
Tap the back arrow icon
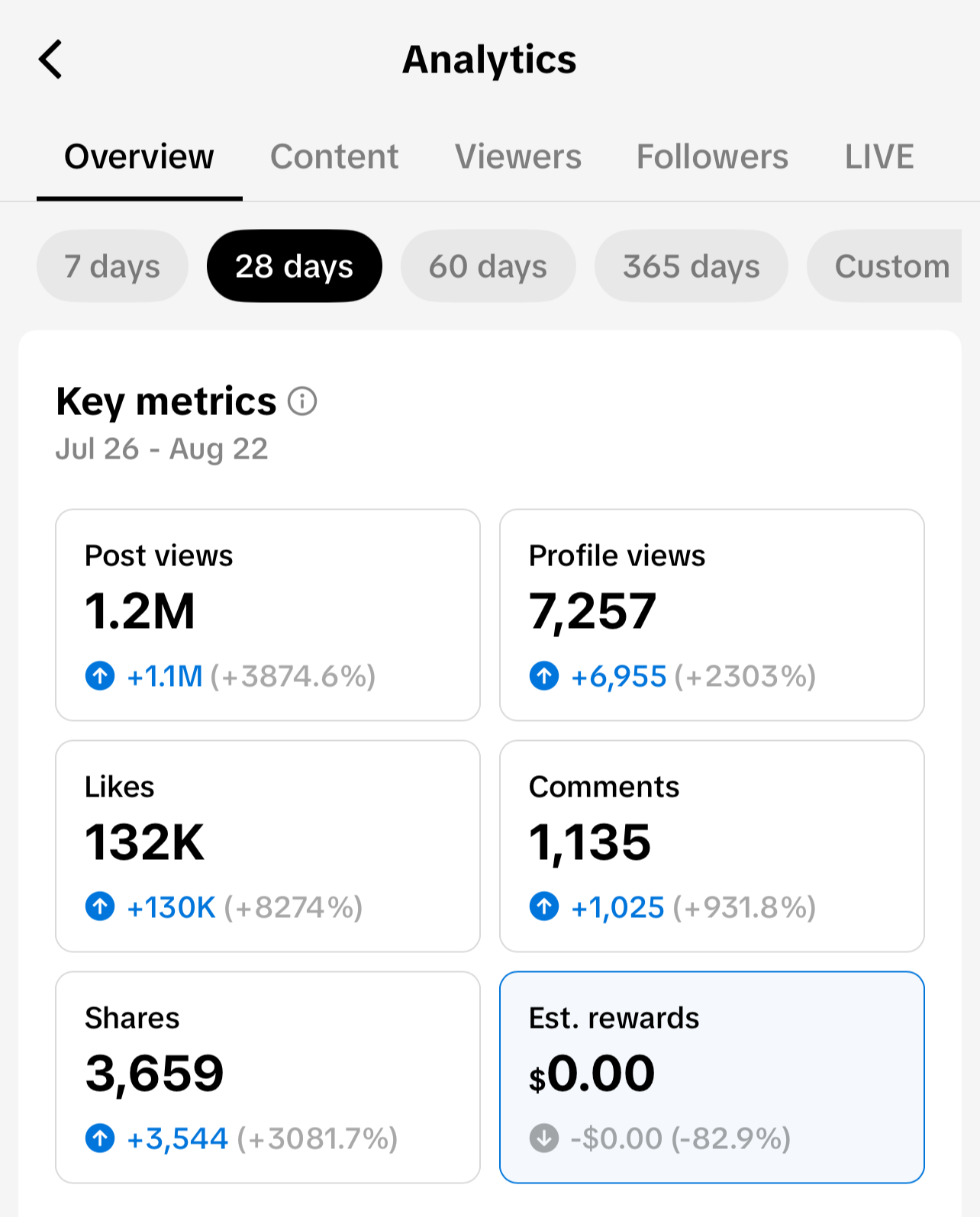click(50, 60)
